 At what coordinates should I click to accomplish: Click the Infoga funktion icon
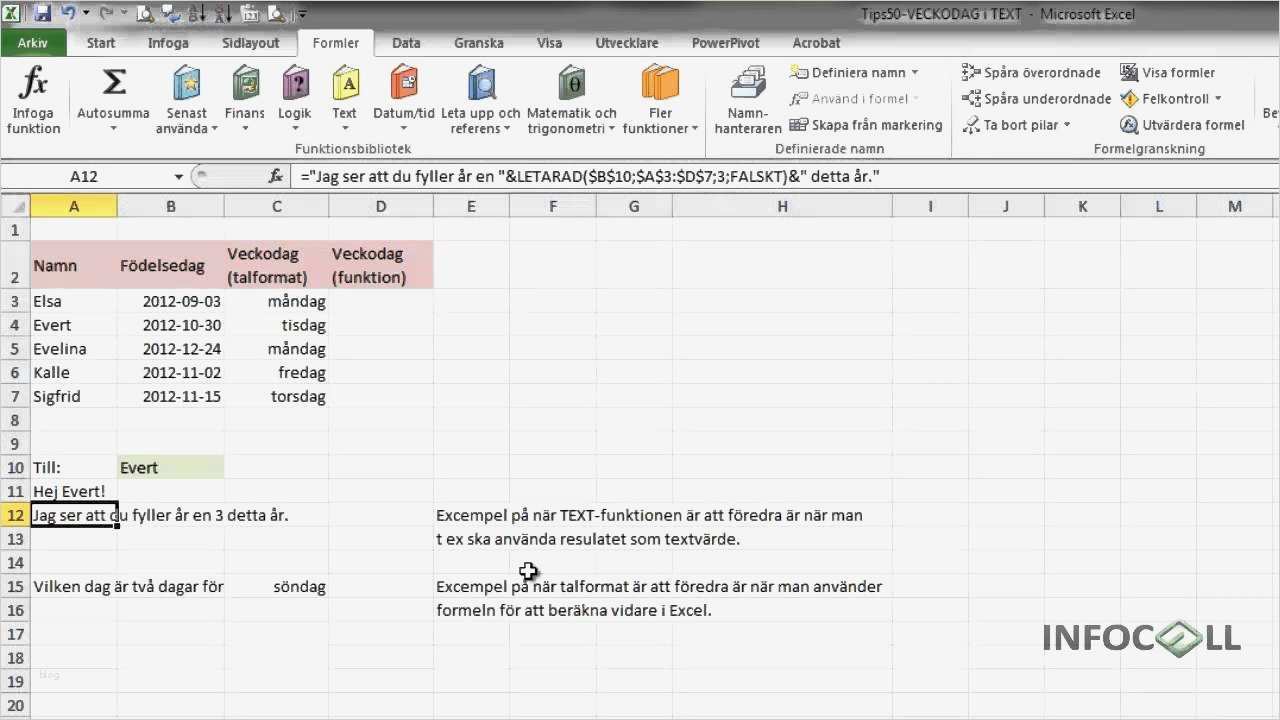(x=33, y=95)
